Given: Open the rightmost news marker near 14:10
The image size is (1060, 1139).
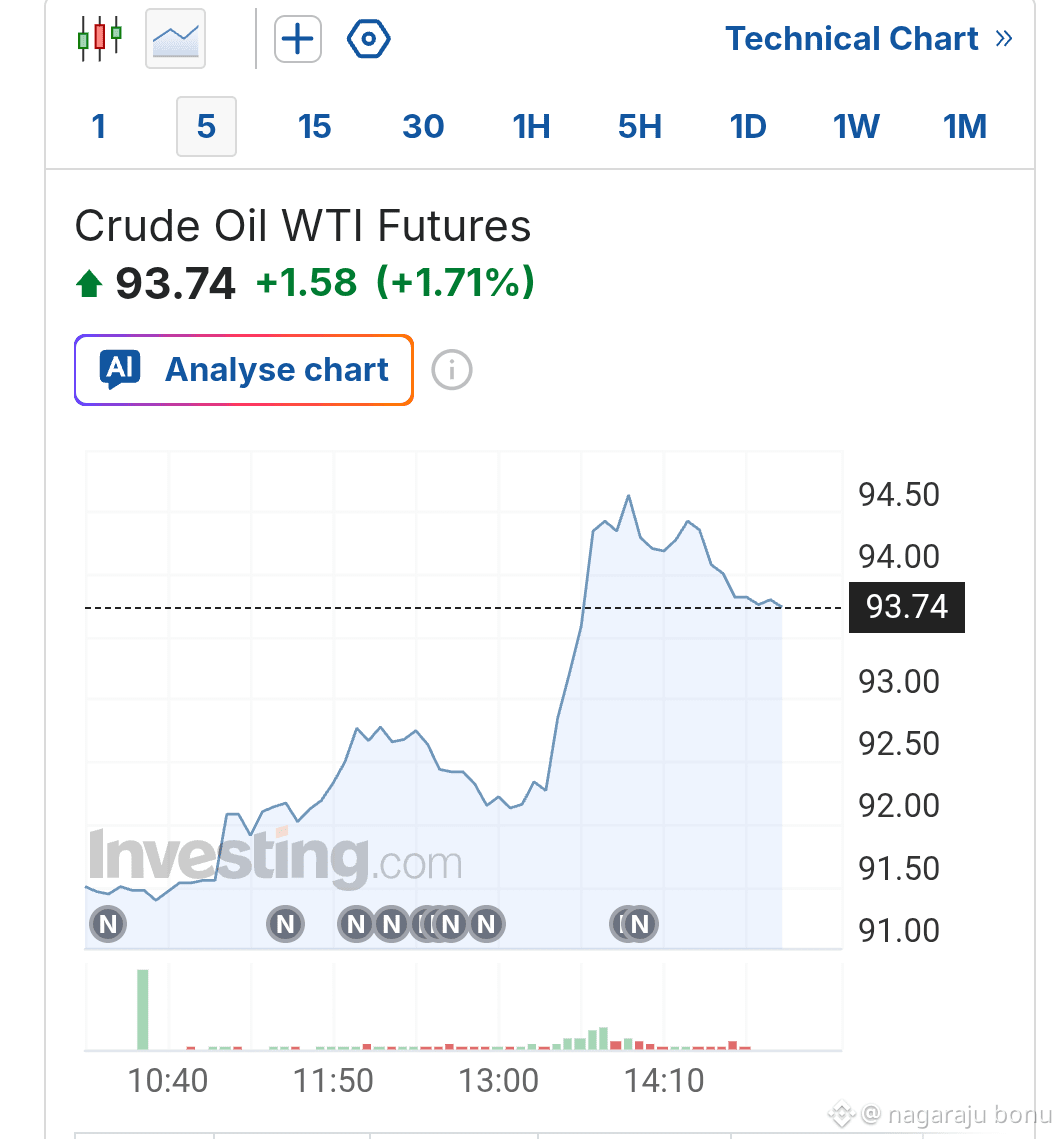Looking at the screenshot, I should click(640, 925).
